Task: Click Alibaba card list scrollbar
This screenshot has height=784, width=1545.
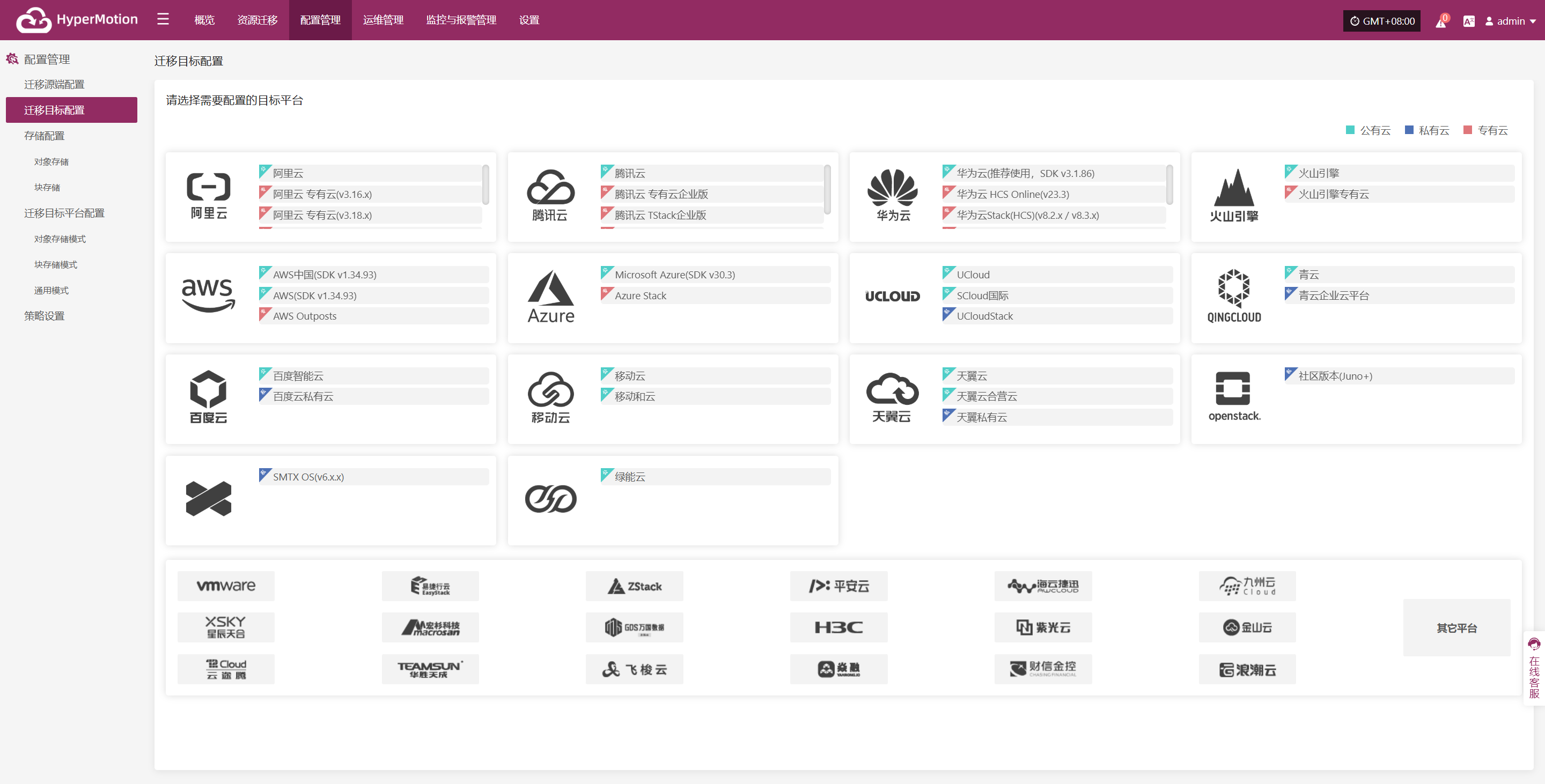Action: tap(485, 184)
